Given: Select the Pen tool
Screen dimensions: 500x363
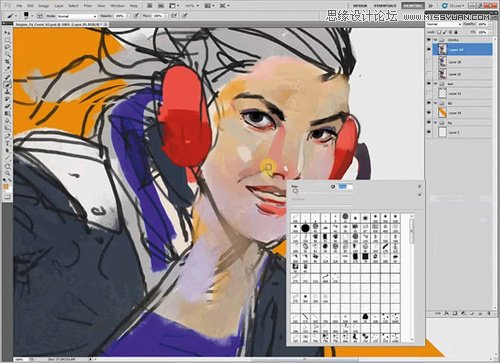Looking at the screenshot, I should pyautogui.click(x=7, y=136).
